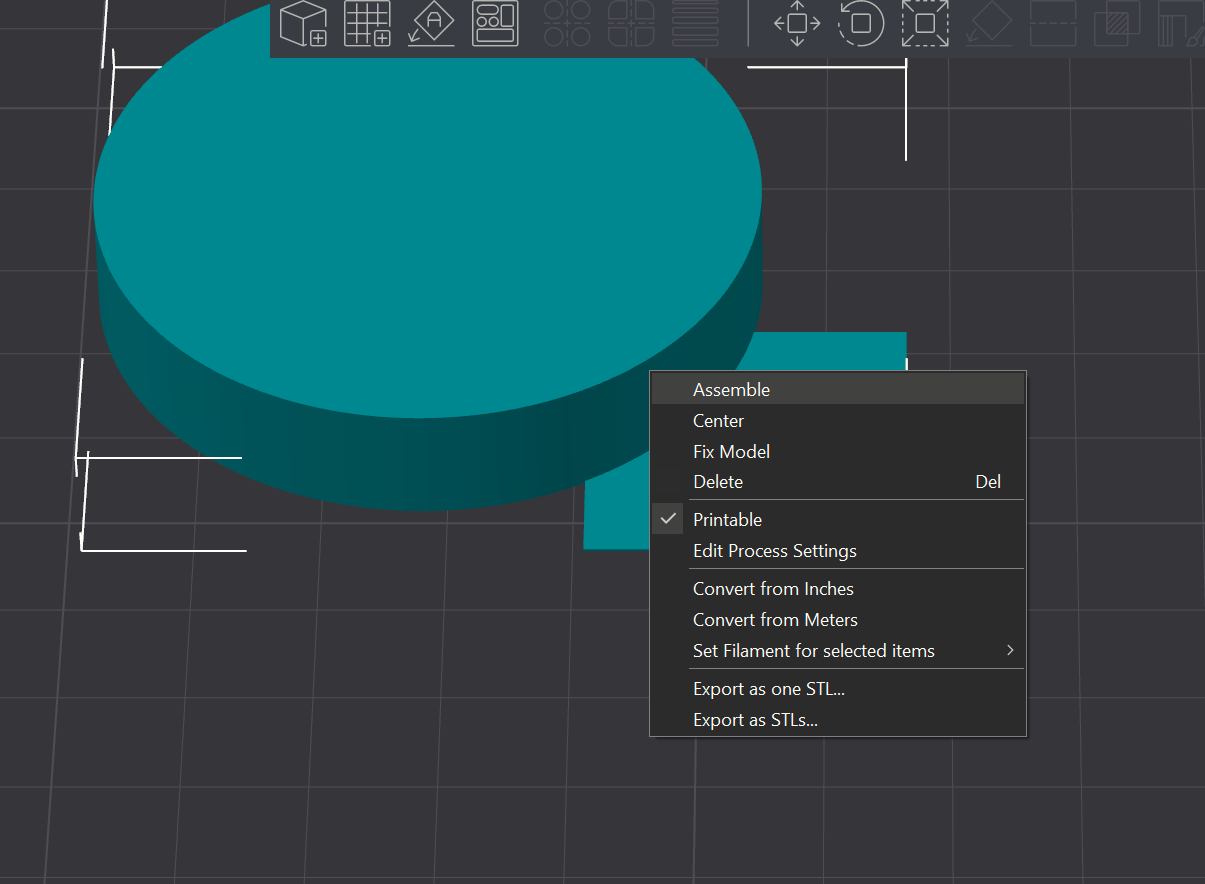This screenshot has width=1205, height=884.
Task: Click the Split to objects icon
Action: tap(567, 23)
